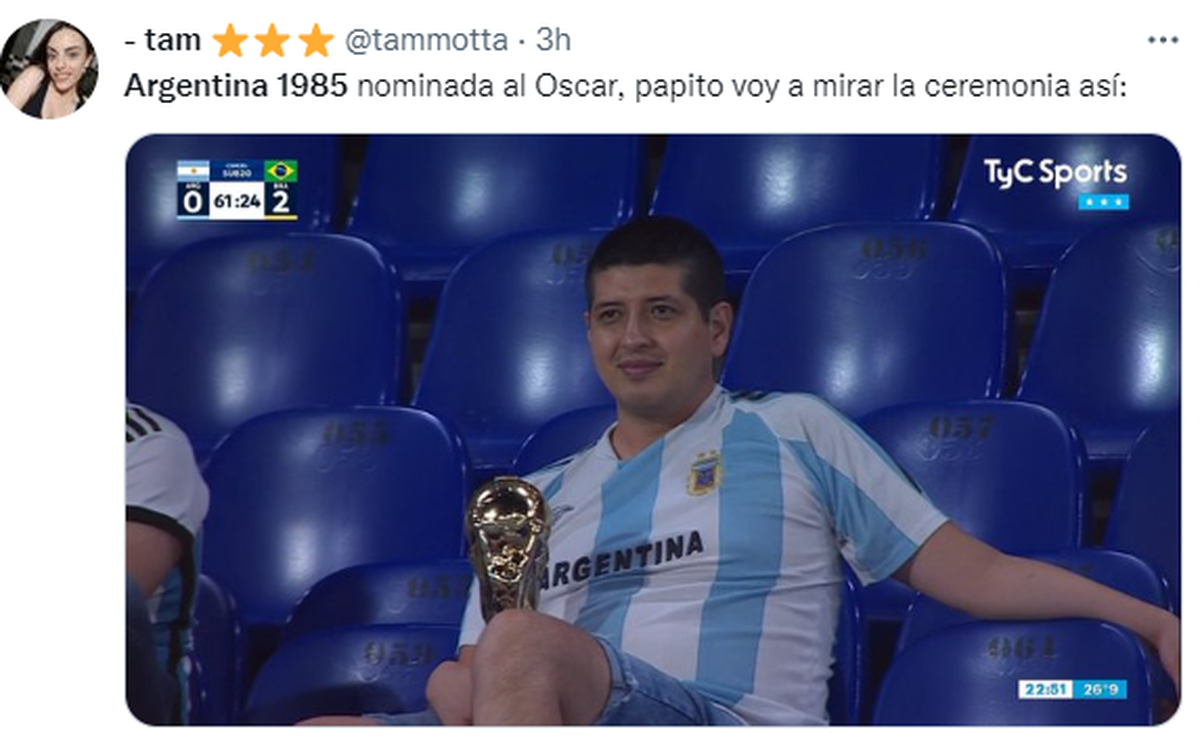Click the ARGENTINA lettering on the jersey
Viewport: 1200px width, 743px height.
pyautogui.click(x=622, y=560)
